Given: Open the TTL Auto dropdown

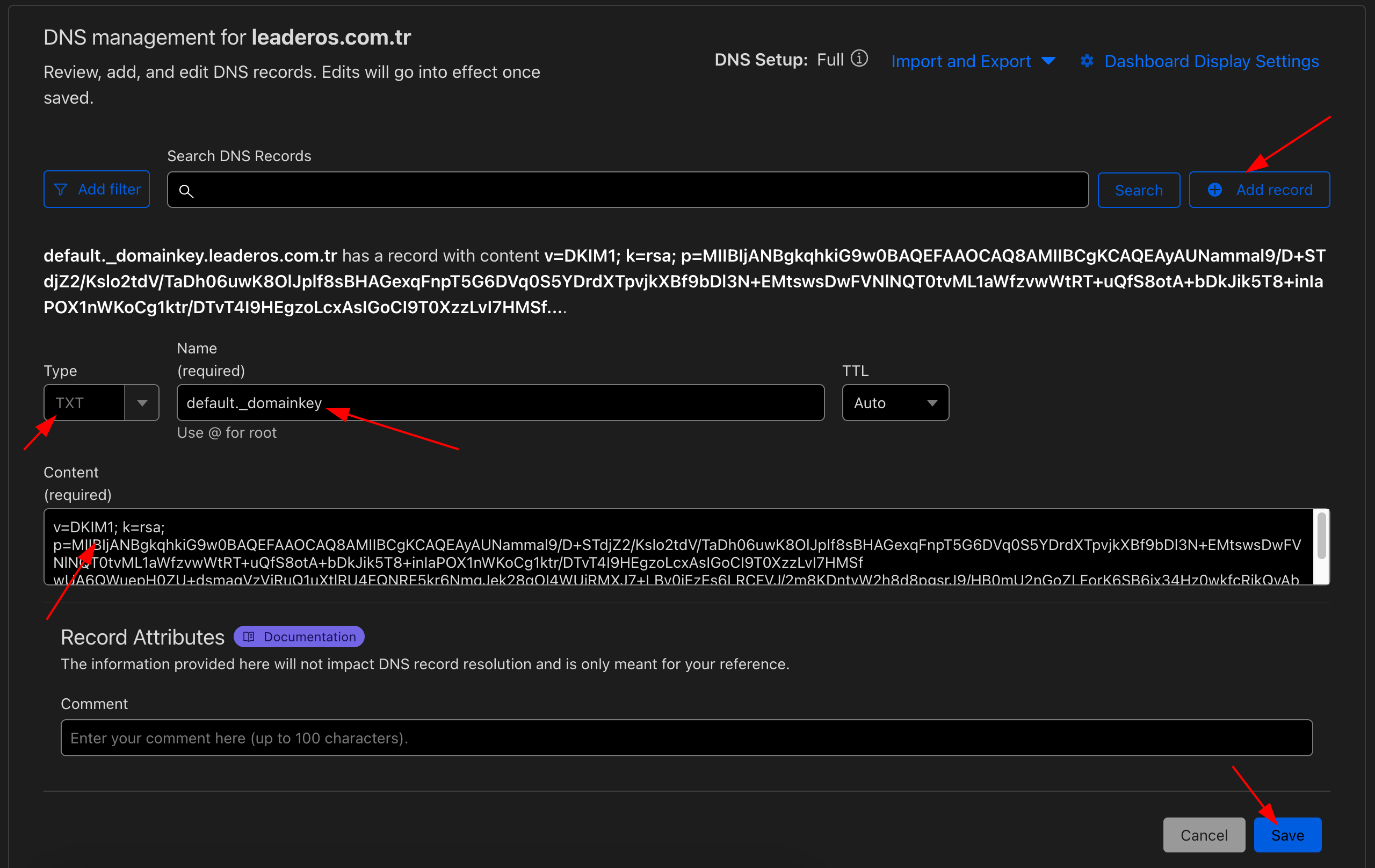Looking at the screenshot, I should [x=895, y=403].
